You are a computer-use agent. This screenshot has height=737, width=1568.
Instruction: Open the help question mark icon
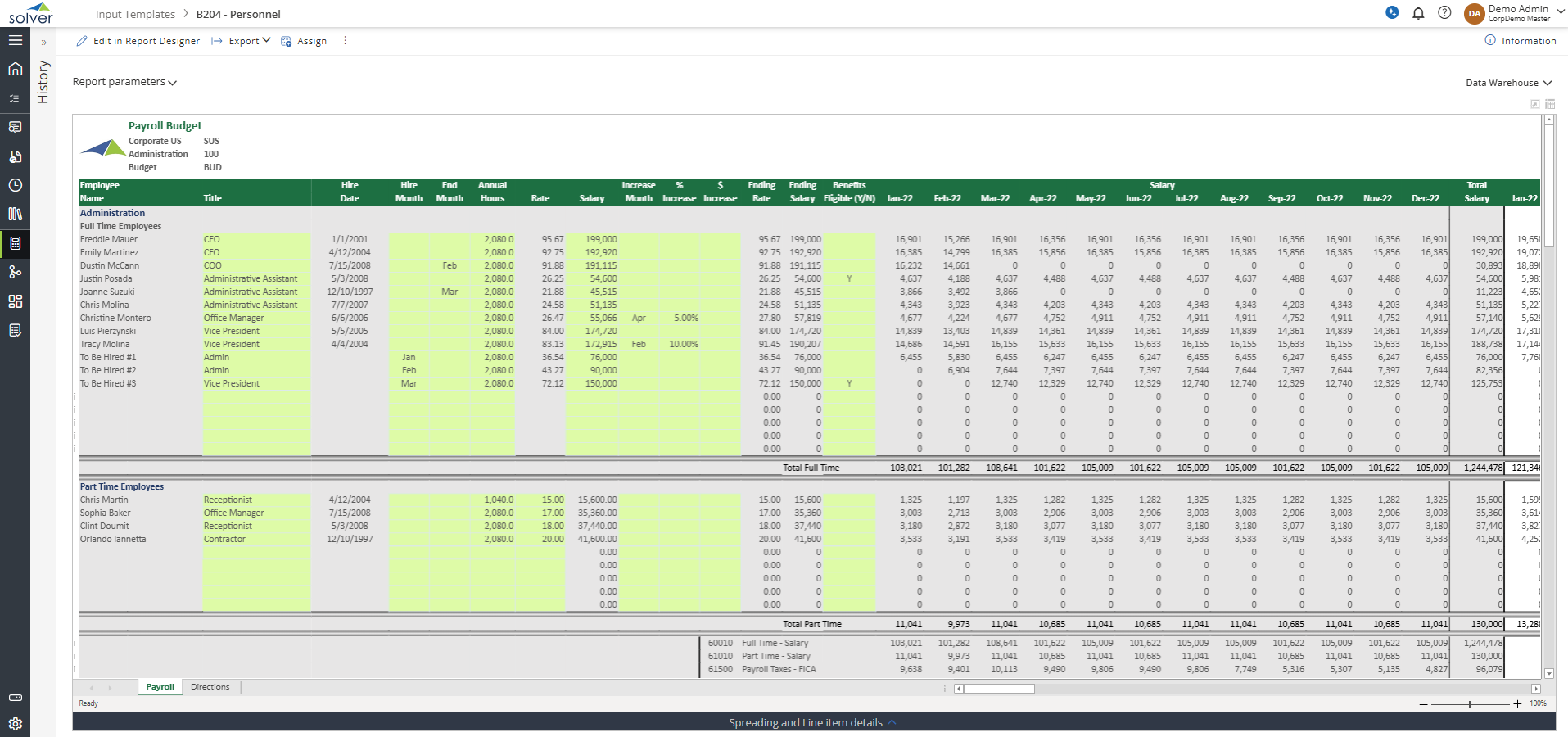click(x=1444, y=13)
